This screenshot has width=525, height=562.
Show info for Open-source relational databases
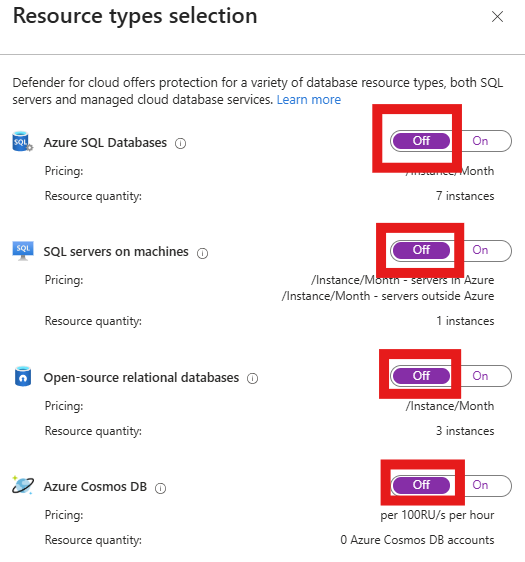tap(253, 378)
